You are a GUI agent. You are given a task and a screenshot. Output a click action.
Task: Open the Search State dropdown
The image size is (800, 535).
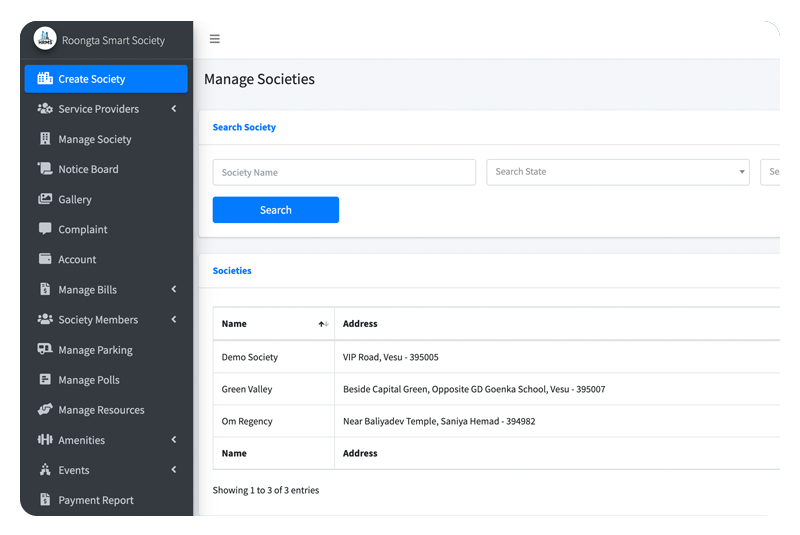(618, 172)
